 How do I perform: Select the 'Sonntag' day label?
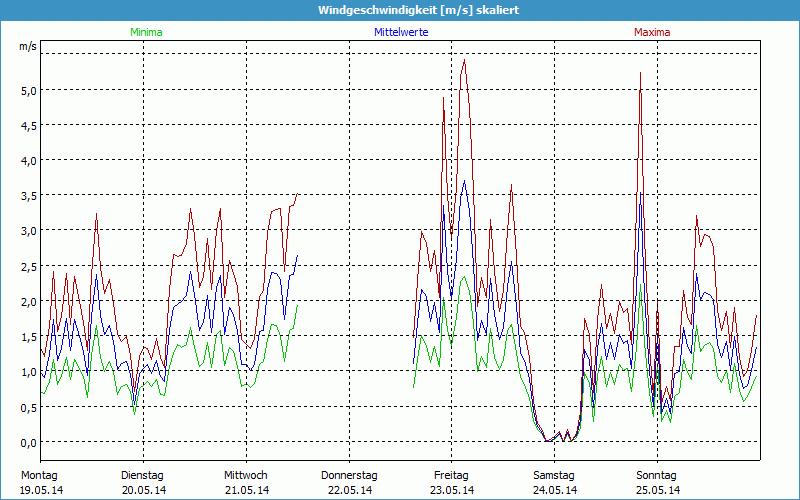click(x=656, y=475)
